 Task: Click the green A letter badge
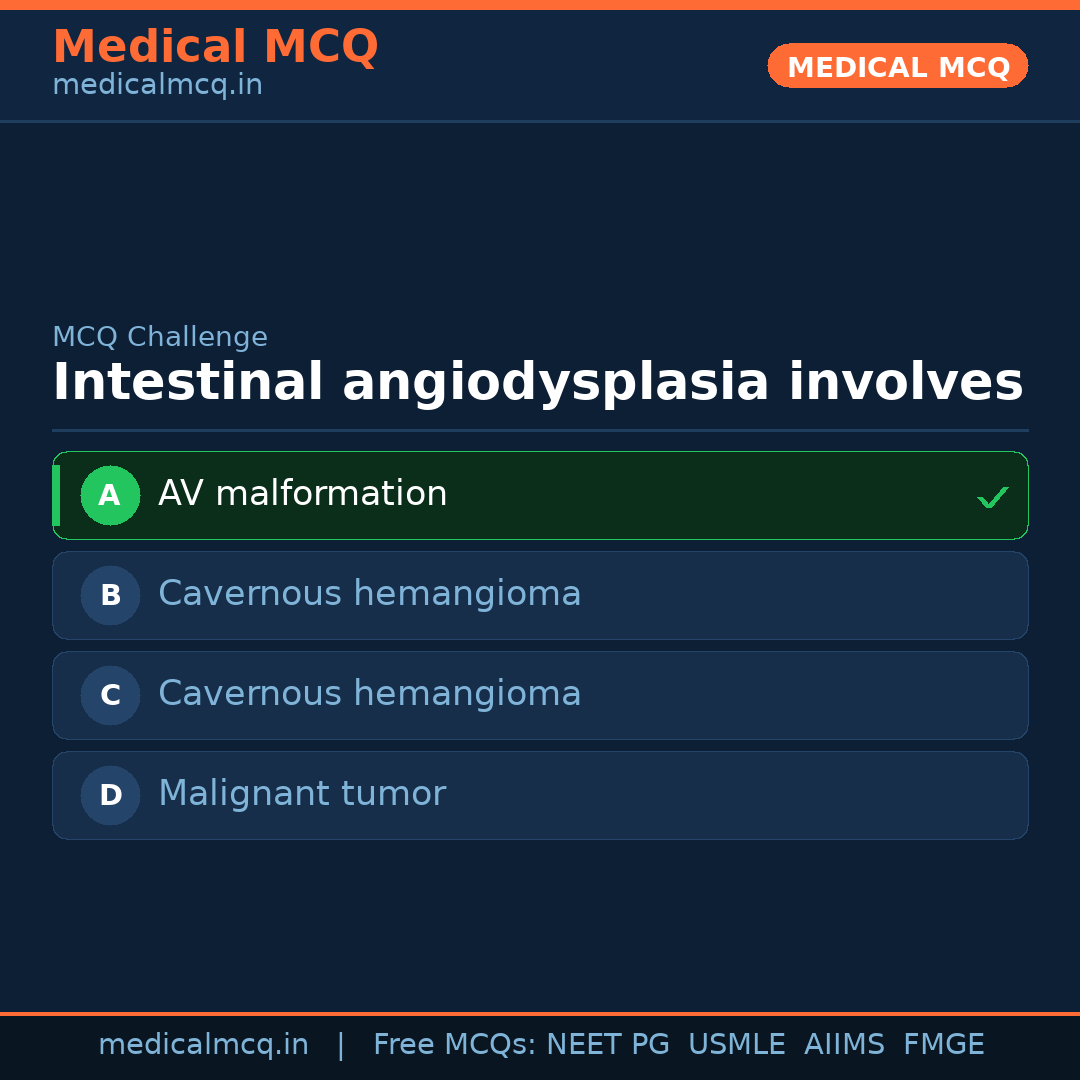(x=110, y=495)
